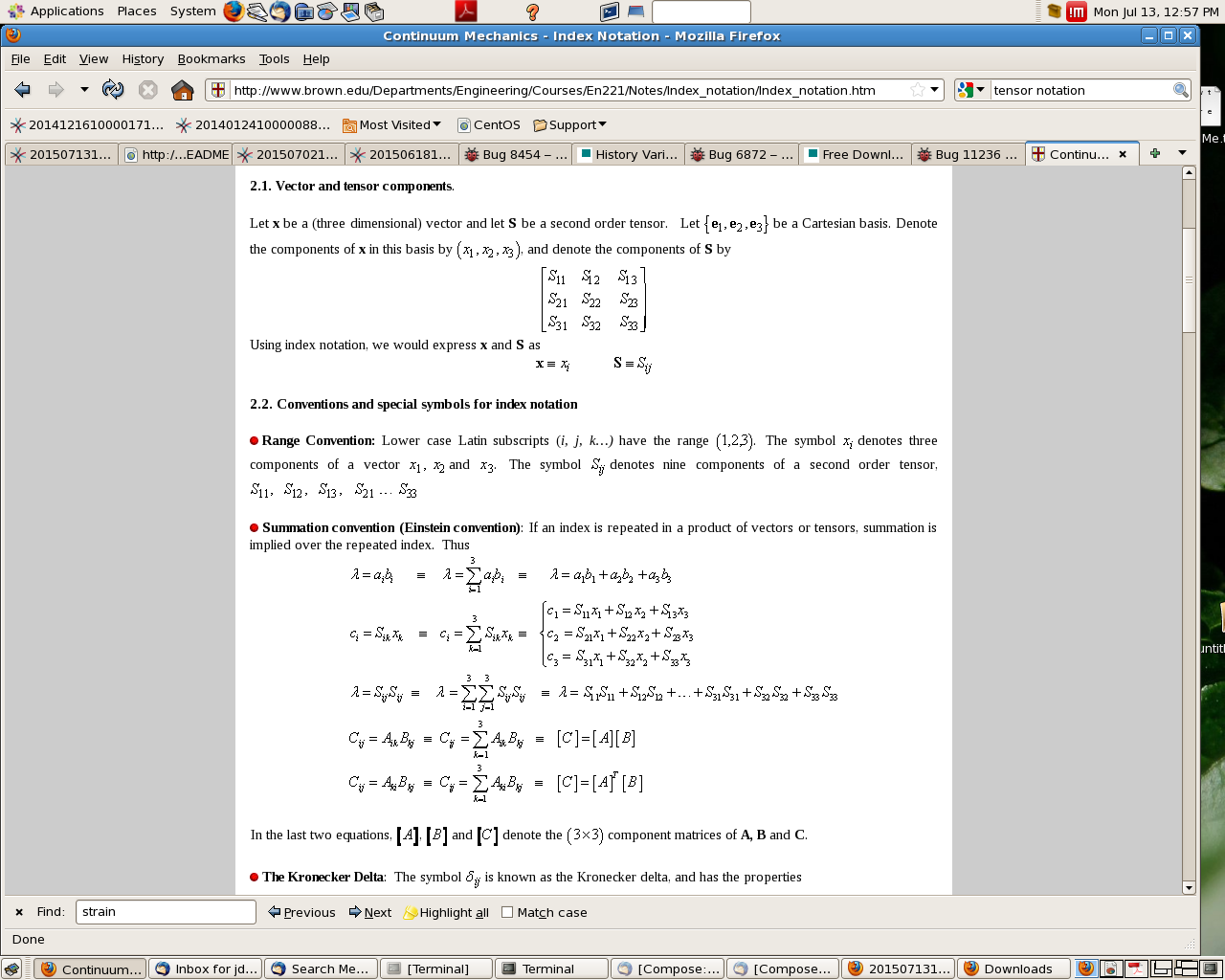Launch Firefox from the top panel icon
Image resolution: width=1225 pixels, height=980 pixels.
pyautogui.click(x=234, y=11)
